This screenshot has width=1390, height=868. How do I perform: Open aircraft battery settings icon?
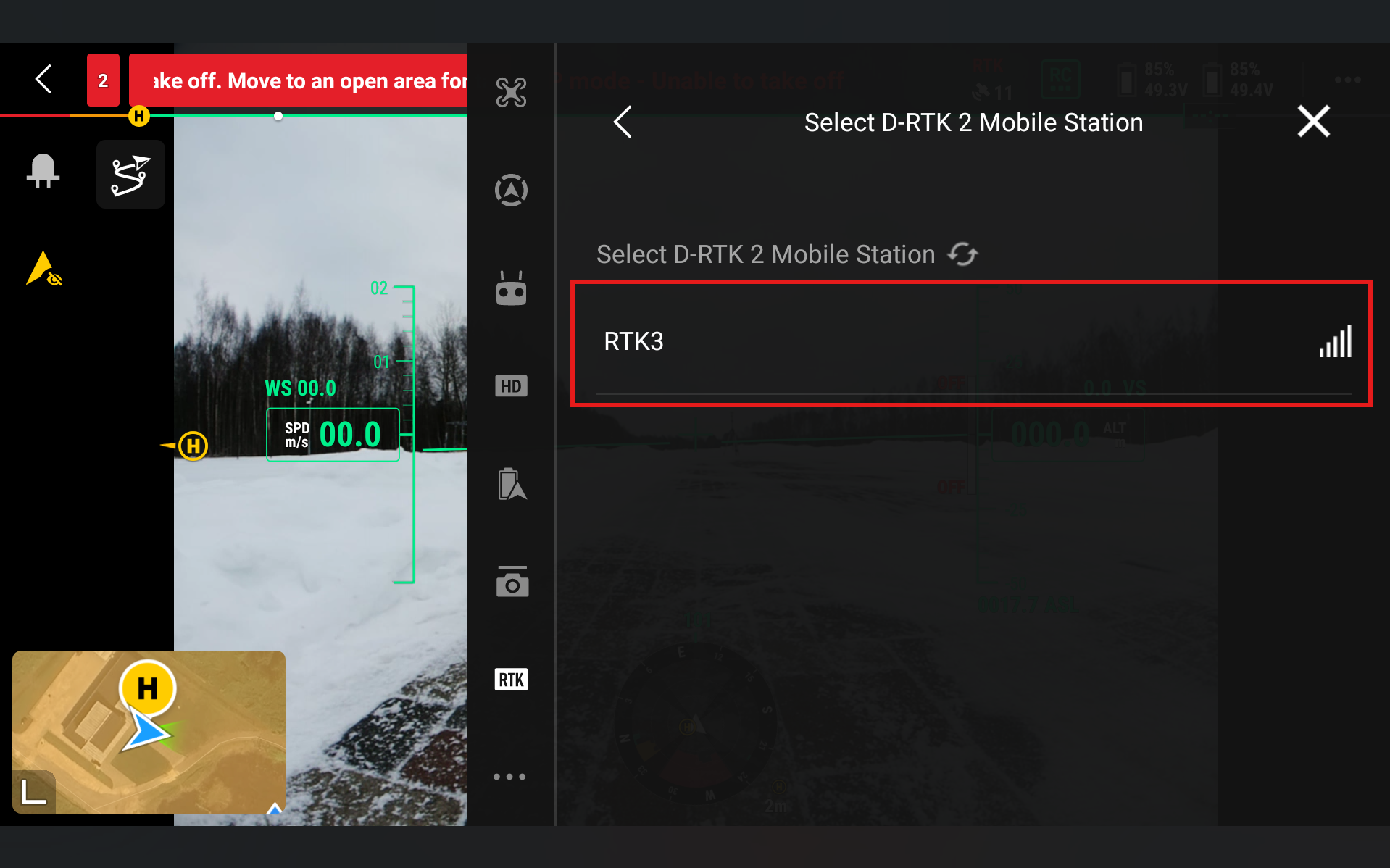[x=511, y=484]
